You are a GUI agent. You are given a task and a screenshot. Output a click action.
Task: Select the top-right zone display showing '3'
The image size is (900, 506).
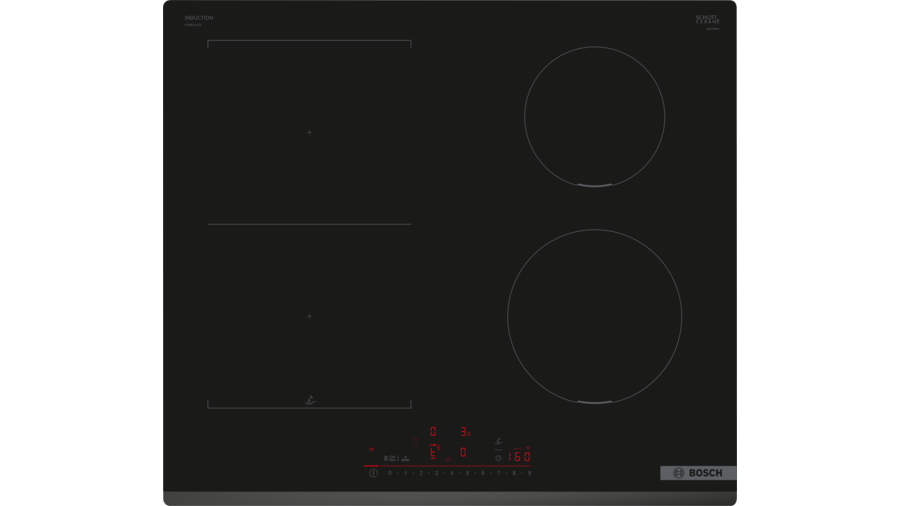464,432
